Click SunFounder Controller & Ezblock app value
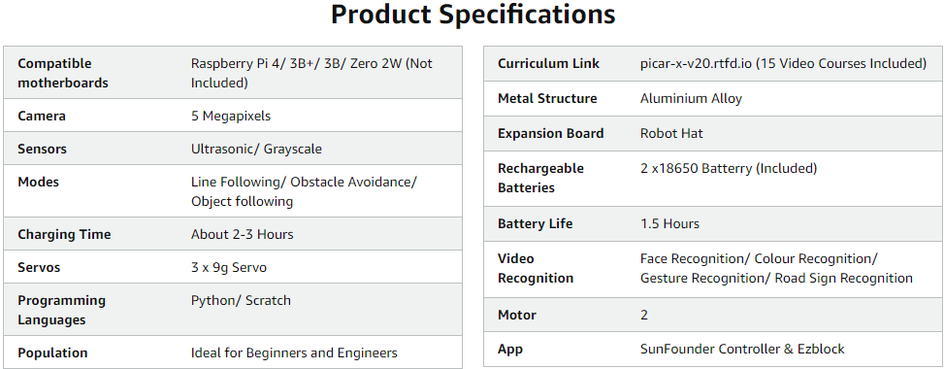 [742, 349]
